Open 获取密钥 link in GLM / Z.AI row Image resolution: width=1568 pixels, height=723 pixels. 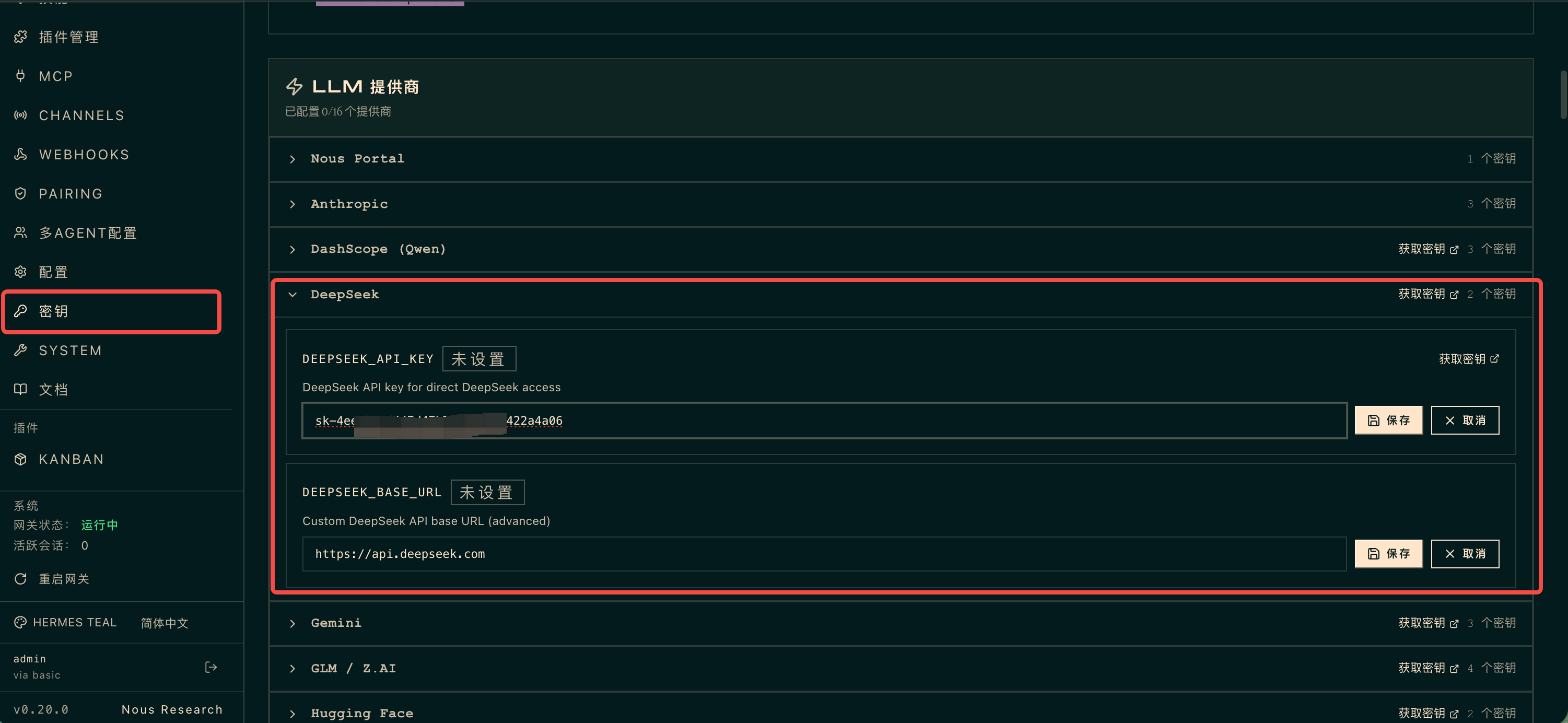tap(1428, 668)
